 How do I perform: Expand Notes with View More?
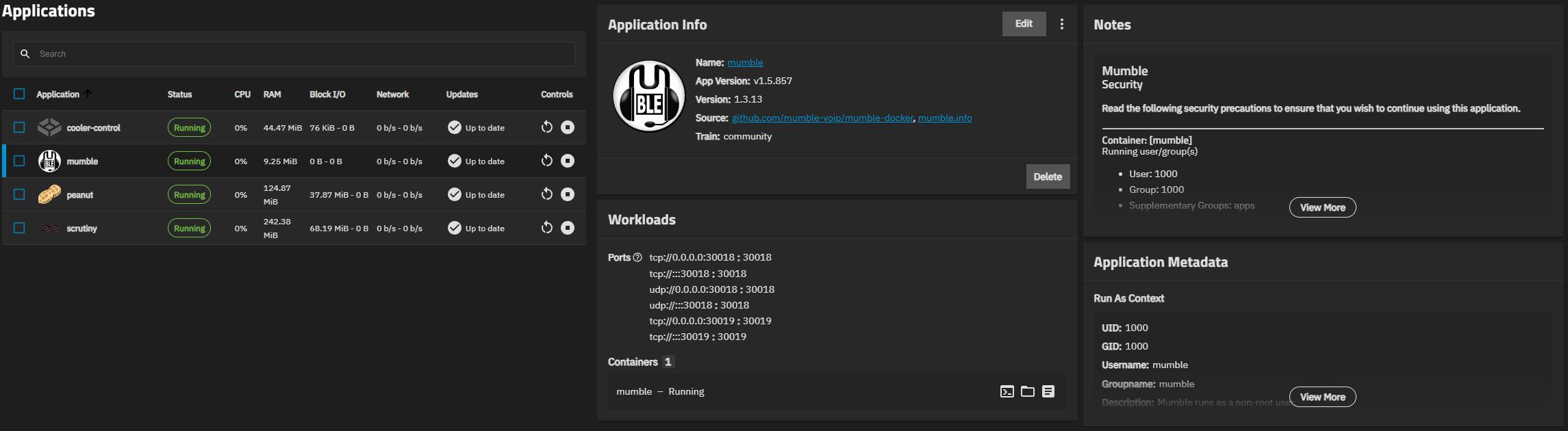tap(1322, 207)
